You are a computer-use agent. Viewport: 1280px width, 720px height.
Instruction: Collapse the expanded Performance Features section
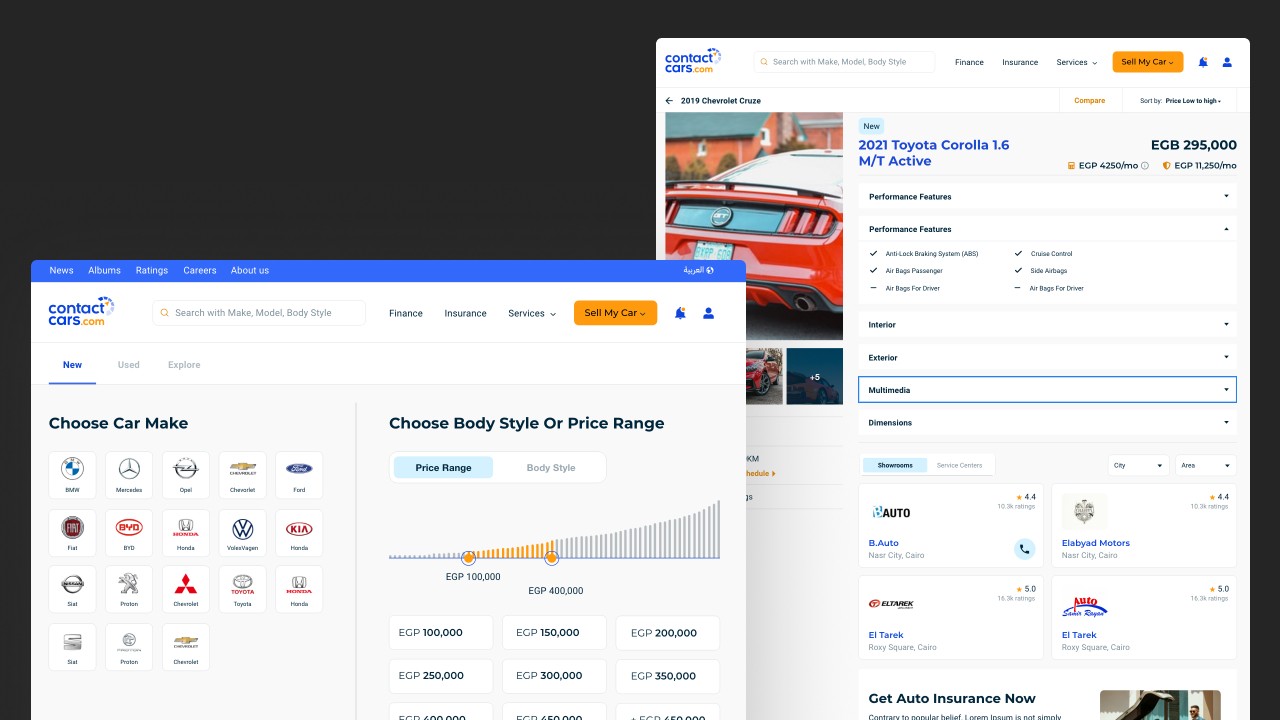tap(1047, 229)
